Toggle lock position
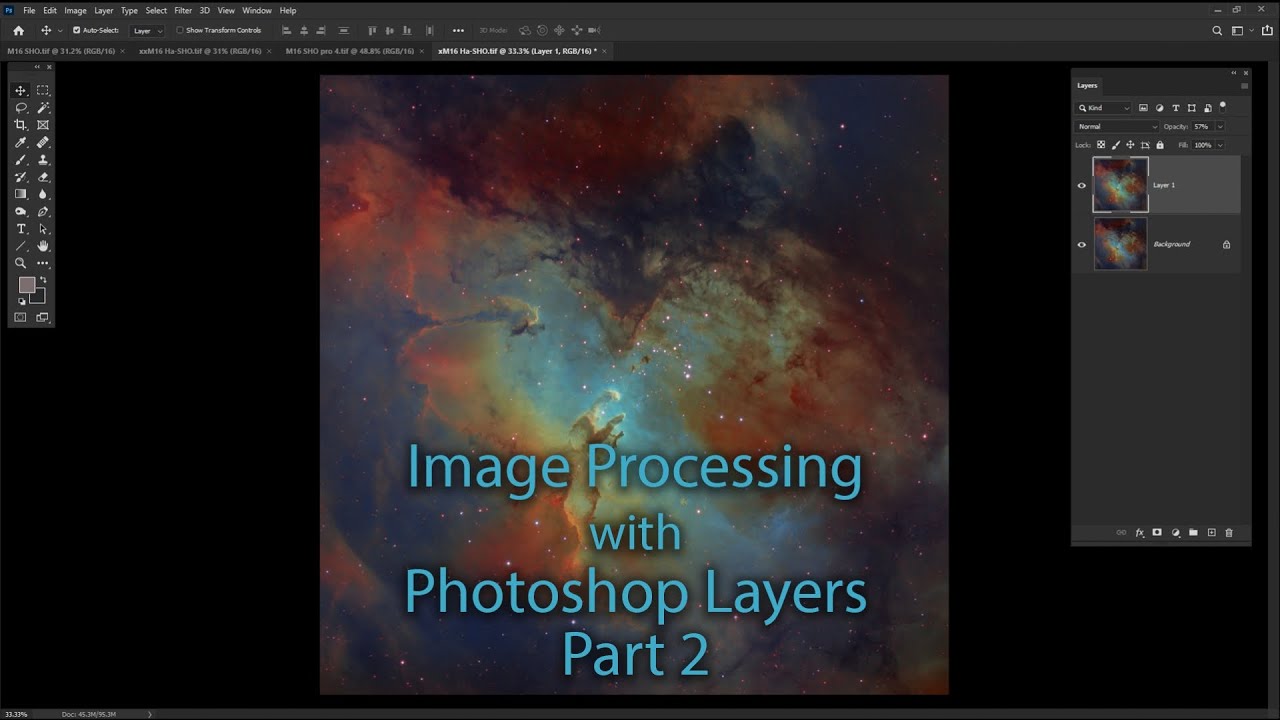 pos(1131,145)
